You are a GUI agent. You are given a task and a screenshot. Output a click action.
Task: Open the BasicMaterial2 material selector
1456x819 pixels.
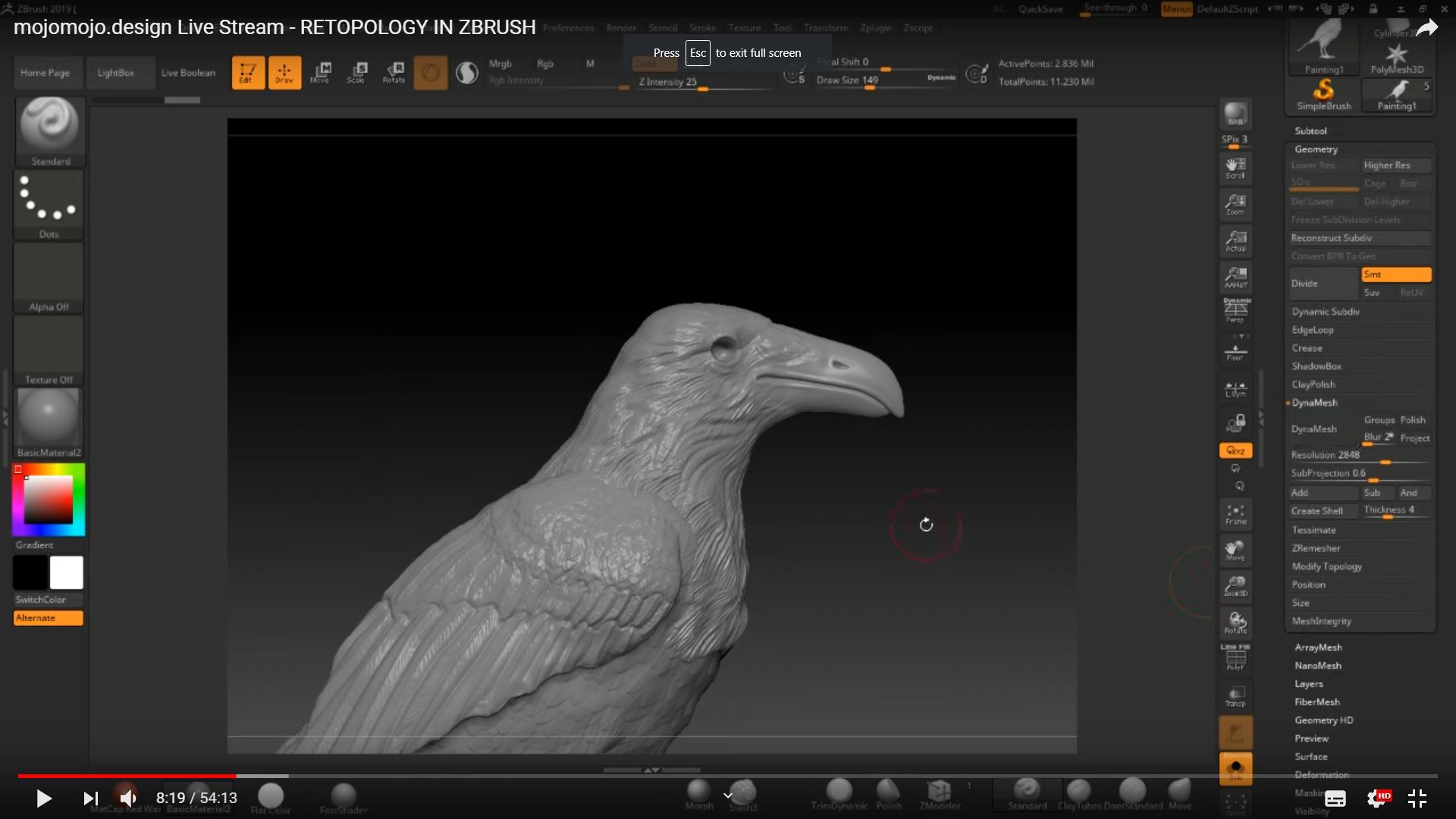click(49, 423)
